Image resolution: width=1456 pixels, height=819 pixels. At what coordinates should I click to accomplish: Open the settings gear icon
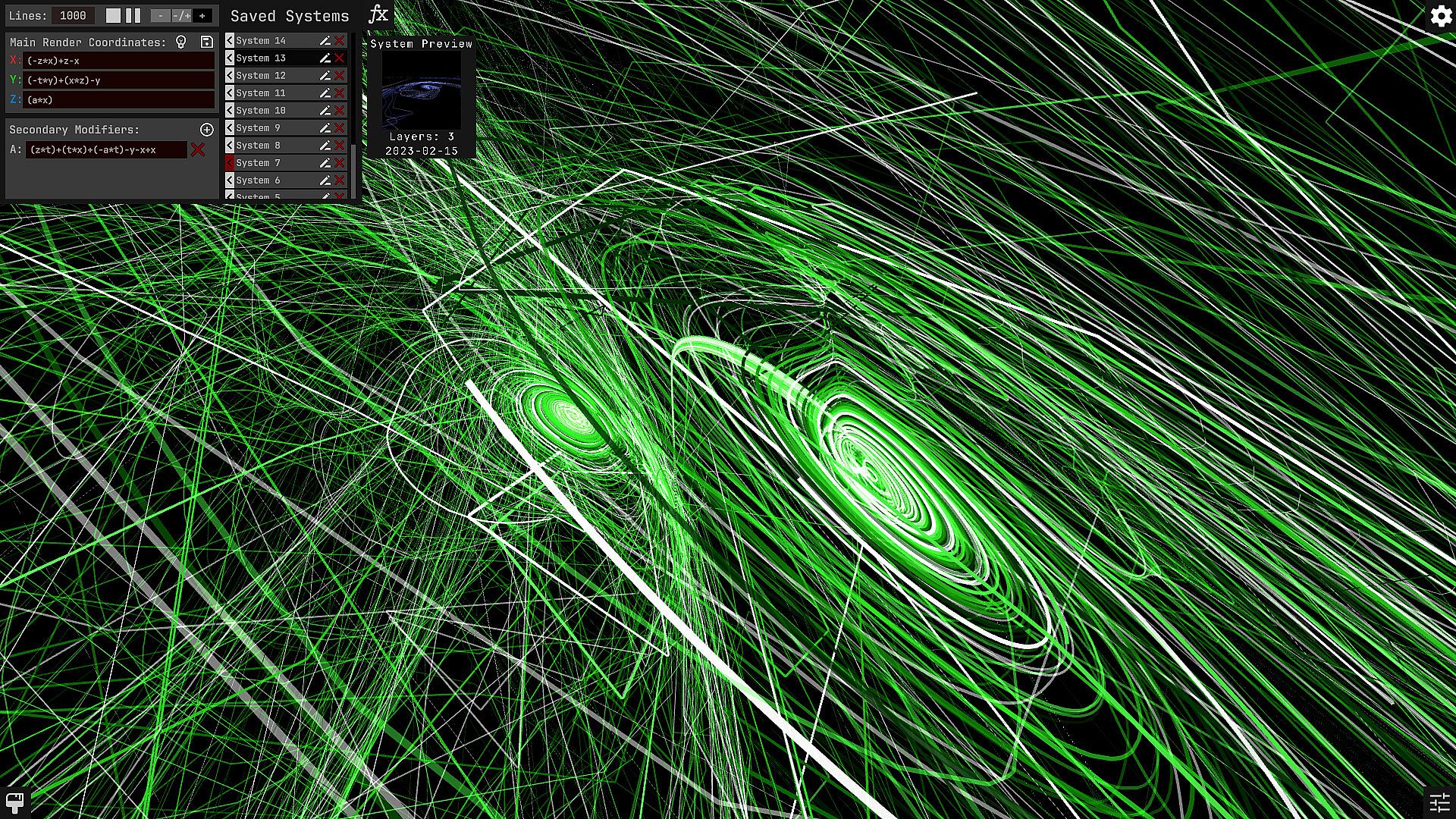(1440, 16)
